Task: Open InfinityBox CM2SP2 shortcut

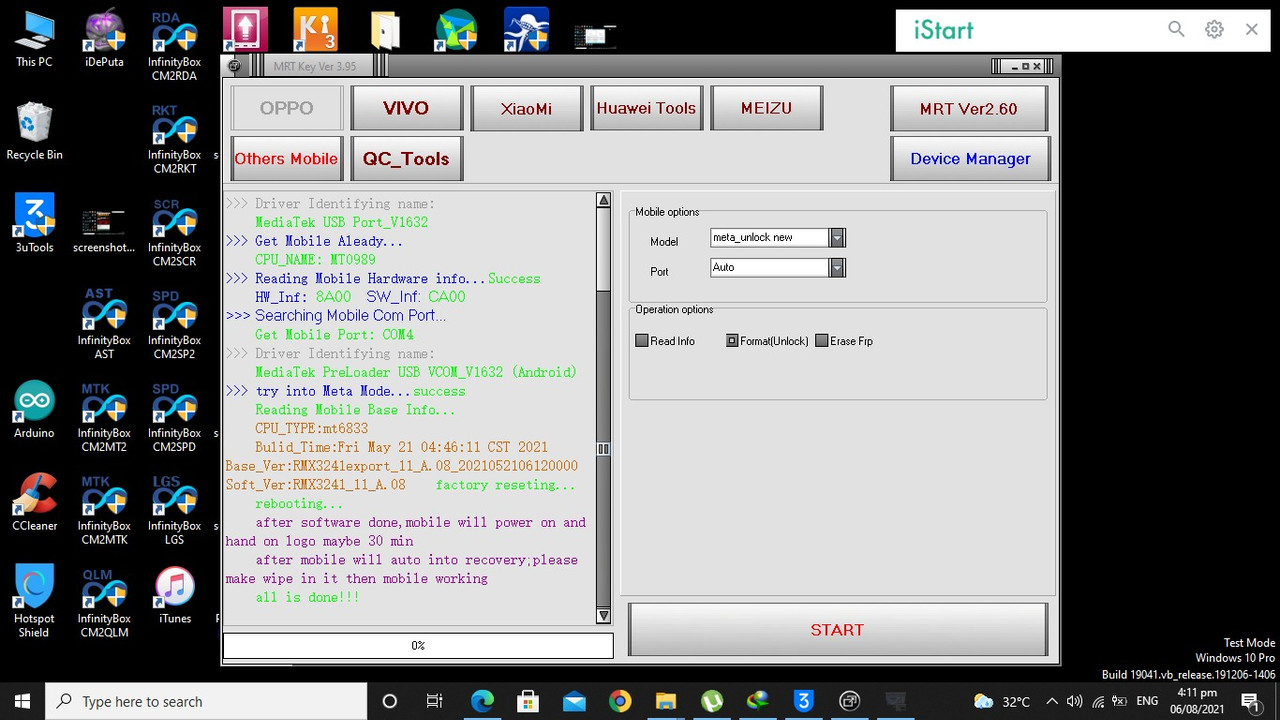Action: pyautogui.click(x=175, y=325)
